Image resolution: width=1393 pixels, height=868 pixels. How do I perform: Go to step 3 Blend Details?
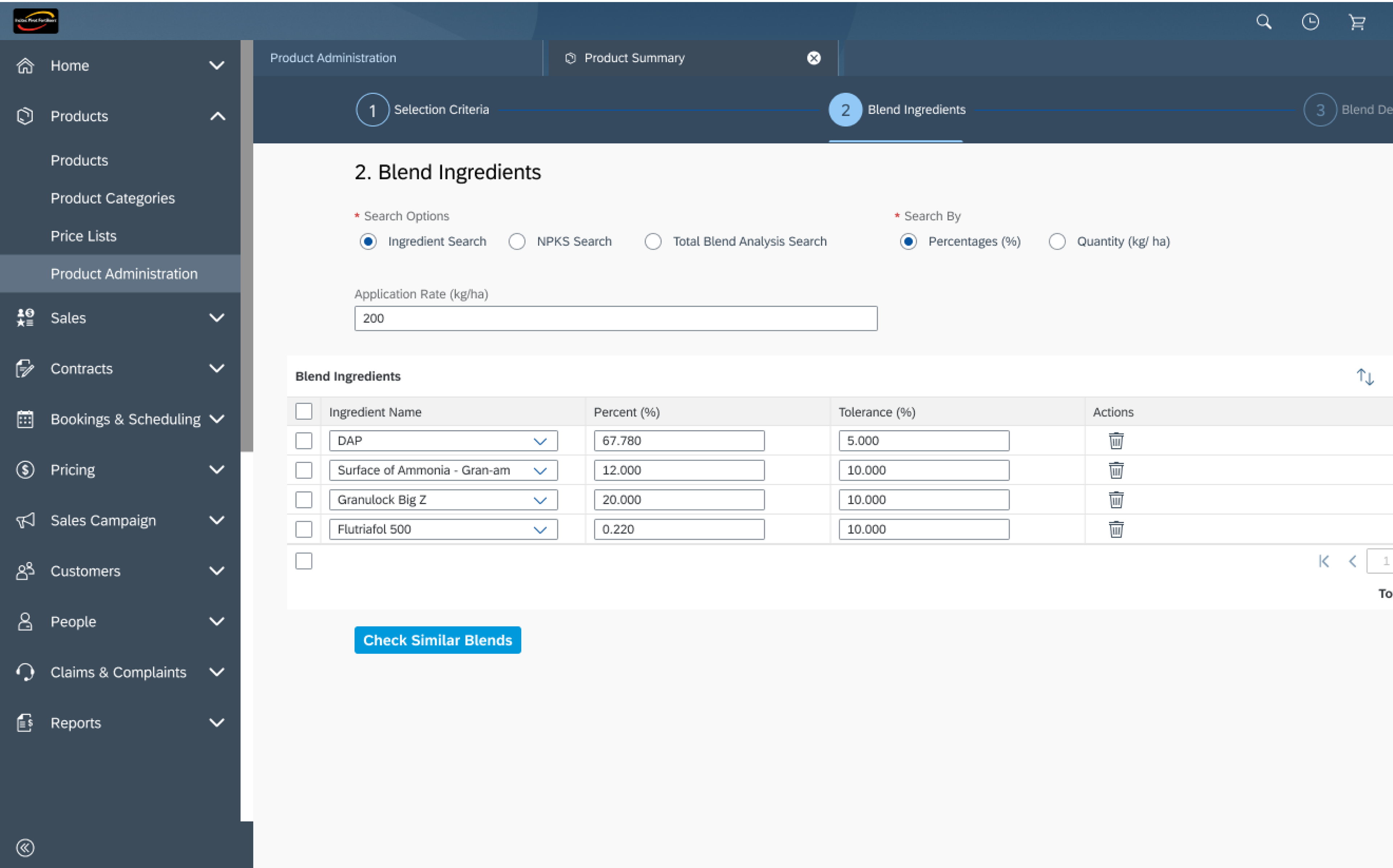[x=1348, y=109]
